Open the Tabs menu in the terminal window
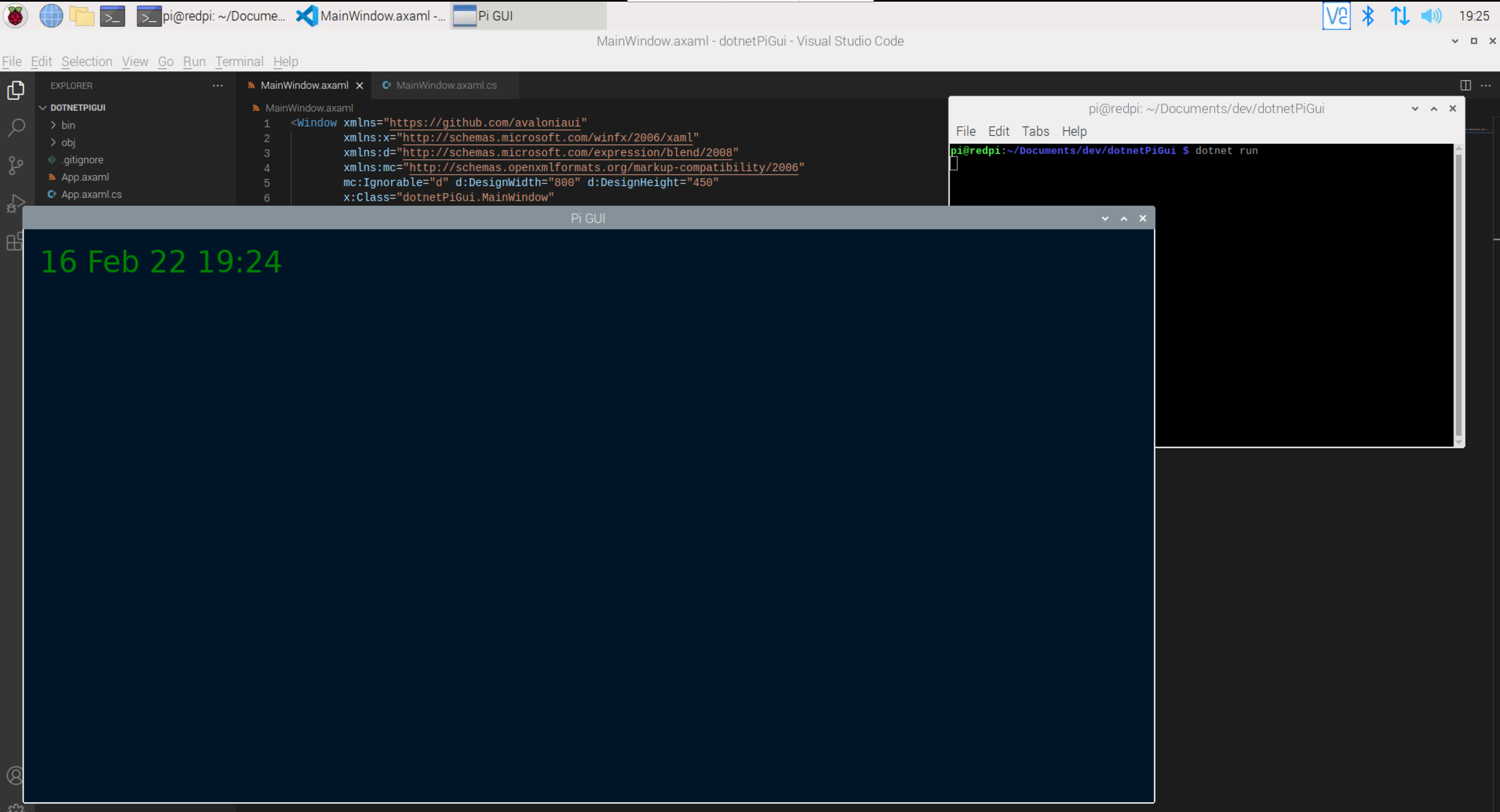The height and width of the screenshot is (812, 1500). [1035, 131]
